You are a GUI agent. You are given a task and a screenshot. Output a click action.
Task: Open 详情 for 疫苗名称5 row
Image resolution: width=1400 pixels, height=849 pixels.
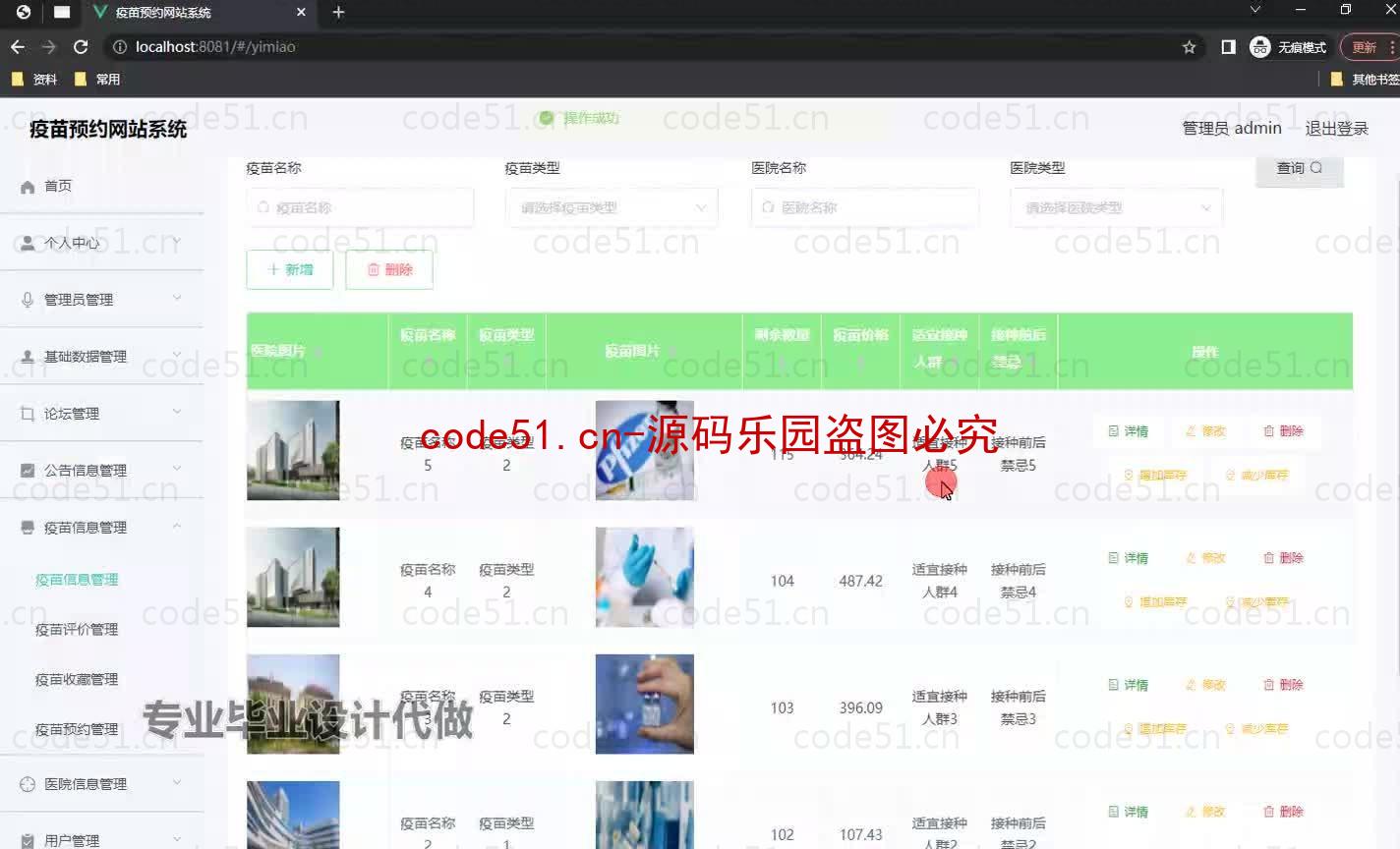coord(1129,431)
